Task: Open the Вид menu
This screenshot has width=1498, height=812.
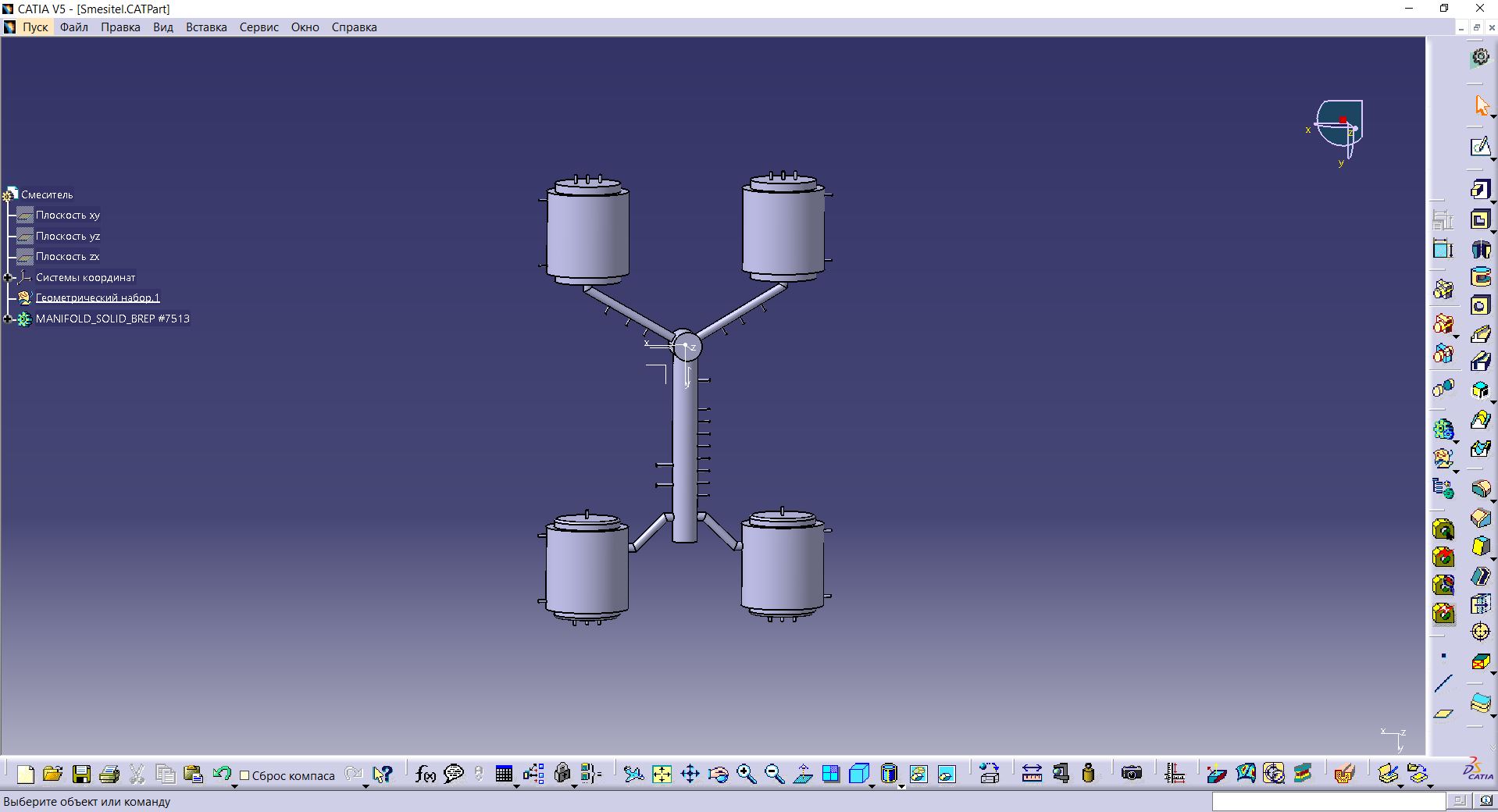Action: tap(163, 27)
